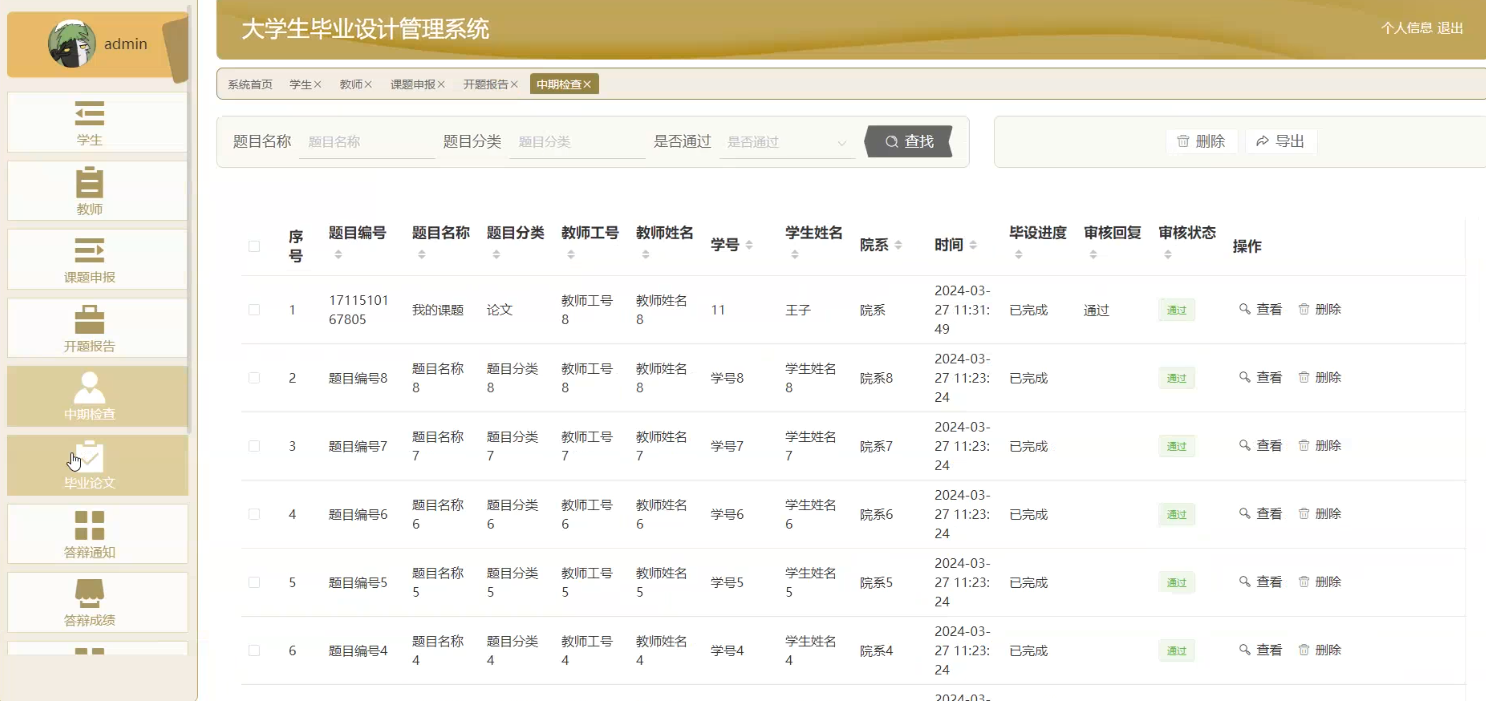Check the row for 题目编号4
1486x701 pixels.
[x=254, y=650]
